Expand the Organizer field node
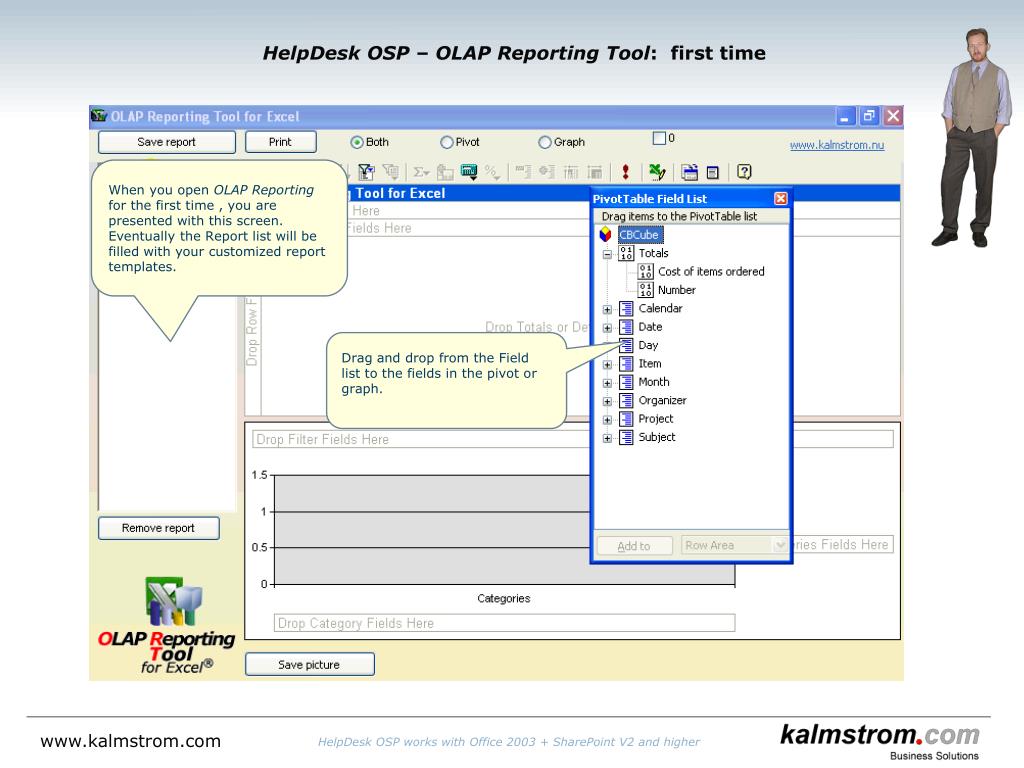This screenshot has width=1024, height=768. click(x=607, y=401)
